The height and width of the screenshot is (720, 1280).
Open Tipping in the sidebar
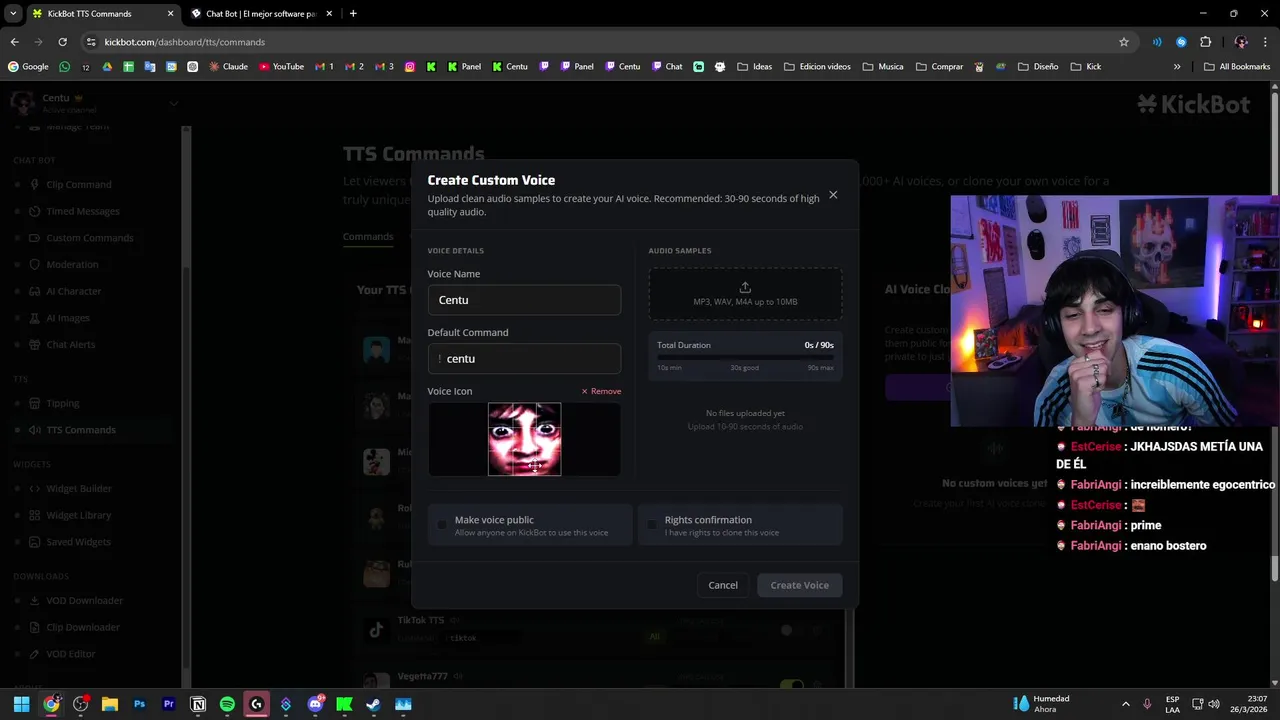pyautogui.click(x=62, y=403)
